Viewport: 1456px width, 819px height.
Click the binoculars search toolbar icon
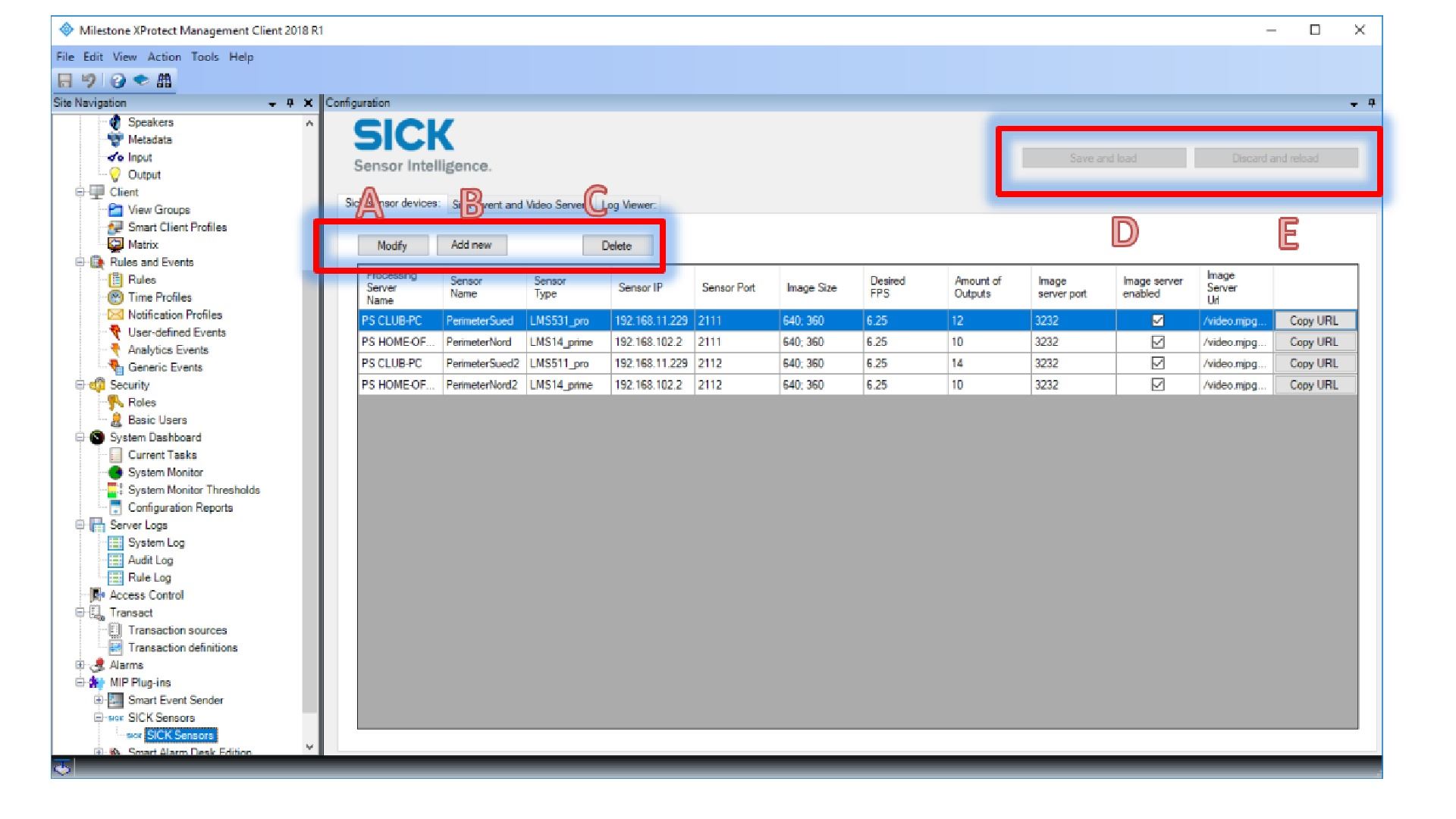(164, 80)
